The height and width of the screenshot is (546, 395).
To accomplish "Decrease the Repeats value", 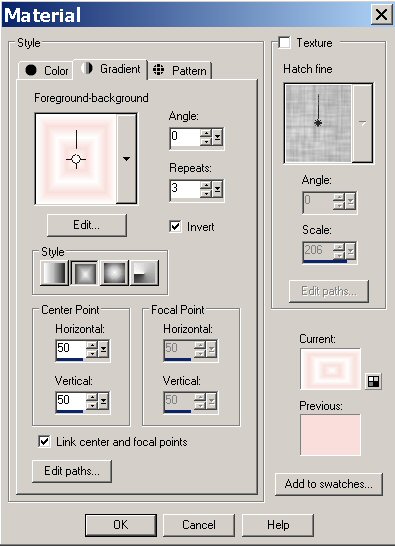I will pyautogui.click(x=206, y=194).
